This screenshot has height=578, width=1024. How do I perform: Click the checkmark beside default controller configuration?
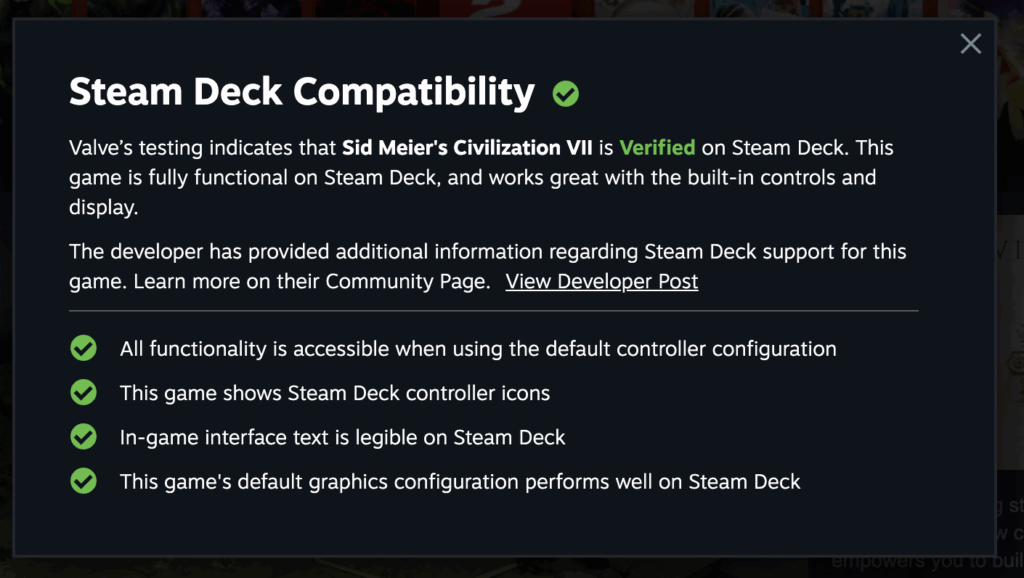tap(83, 349)
